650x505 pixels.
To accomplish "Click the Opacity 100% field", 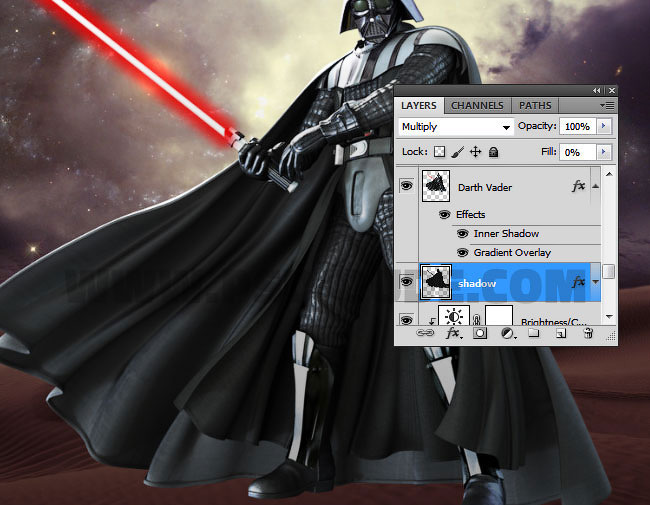I will coord(577,126).
